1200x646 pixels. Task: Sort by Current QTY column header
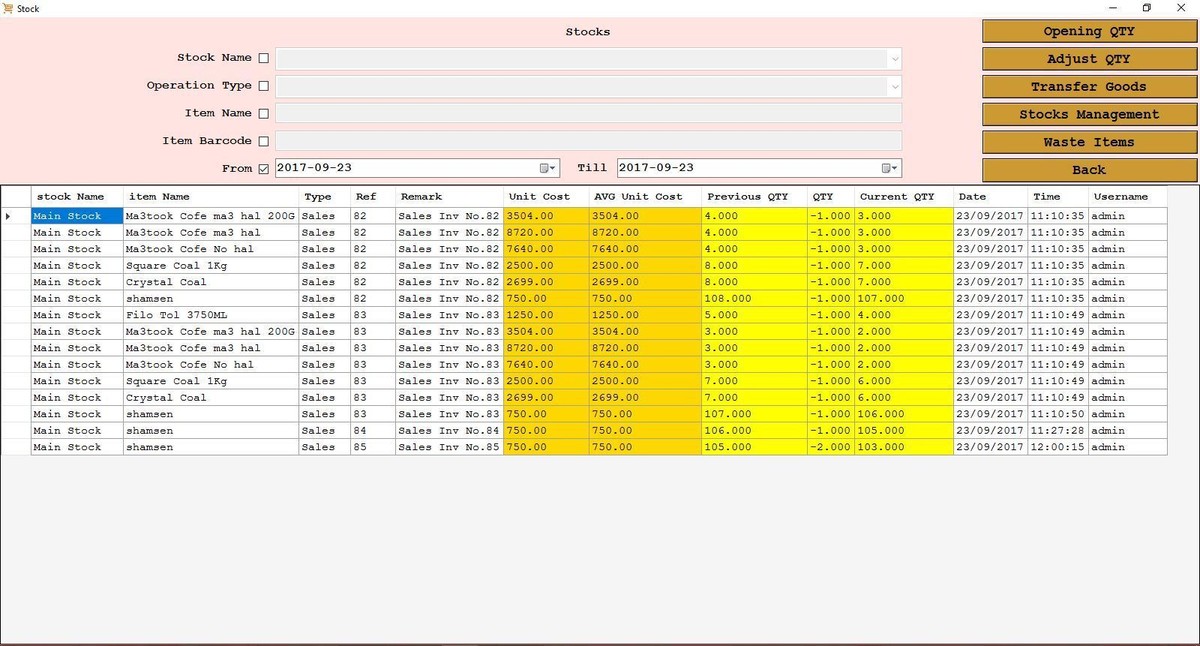click(x=904, y=197)
